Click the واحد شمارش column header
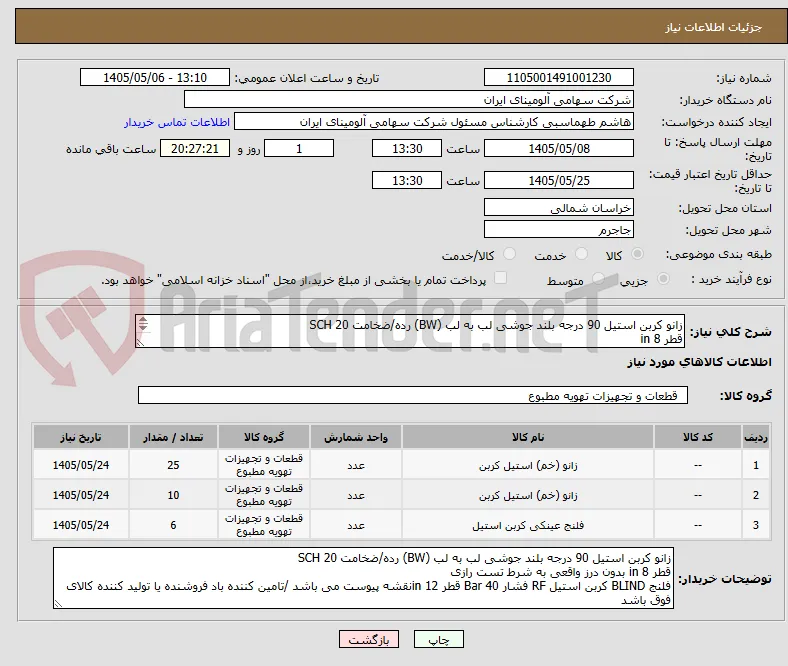The image size is (788, 666). [x=356, y=437]
